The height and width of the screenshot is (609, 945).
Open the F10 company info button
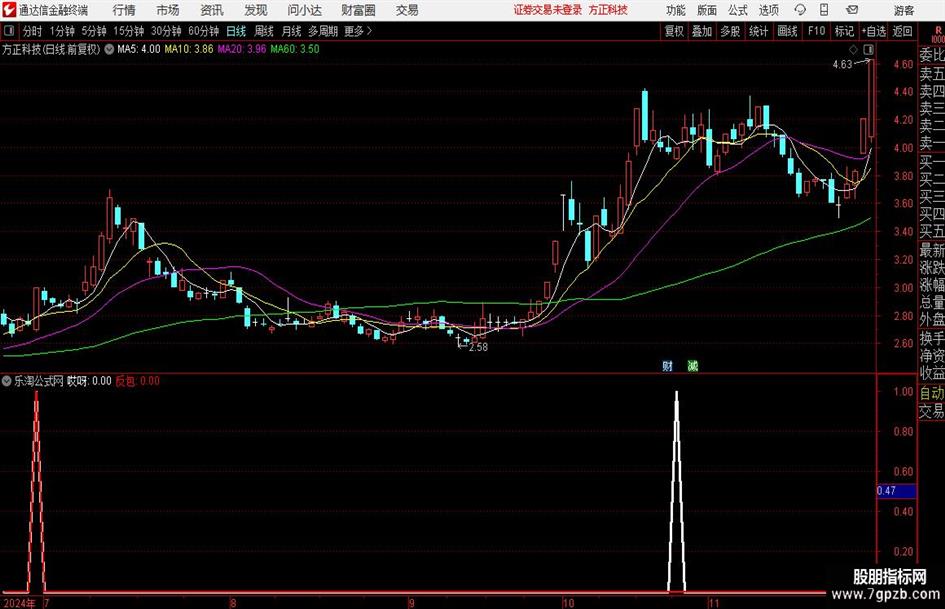(x=816, y=31)
